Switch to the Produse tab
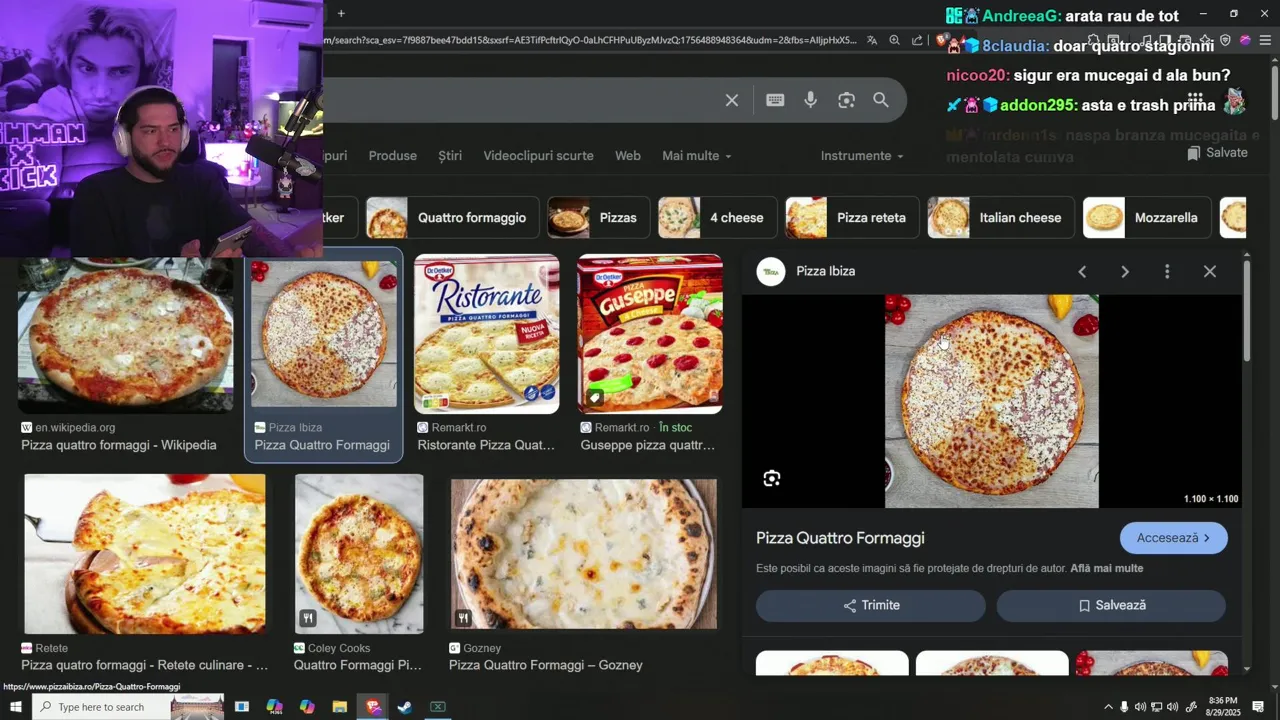 click(393, 156)
